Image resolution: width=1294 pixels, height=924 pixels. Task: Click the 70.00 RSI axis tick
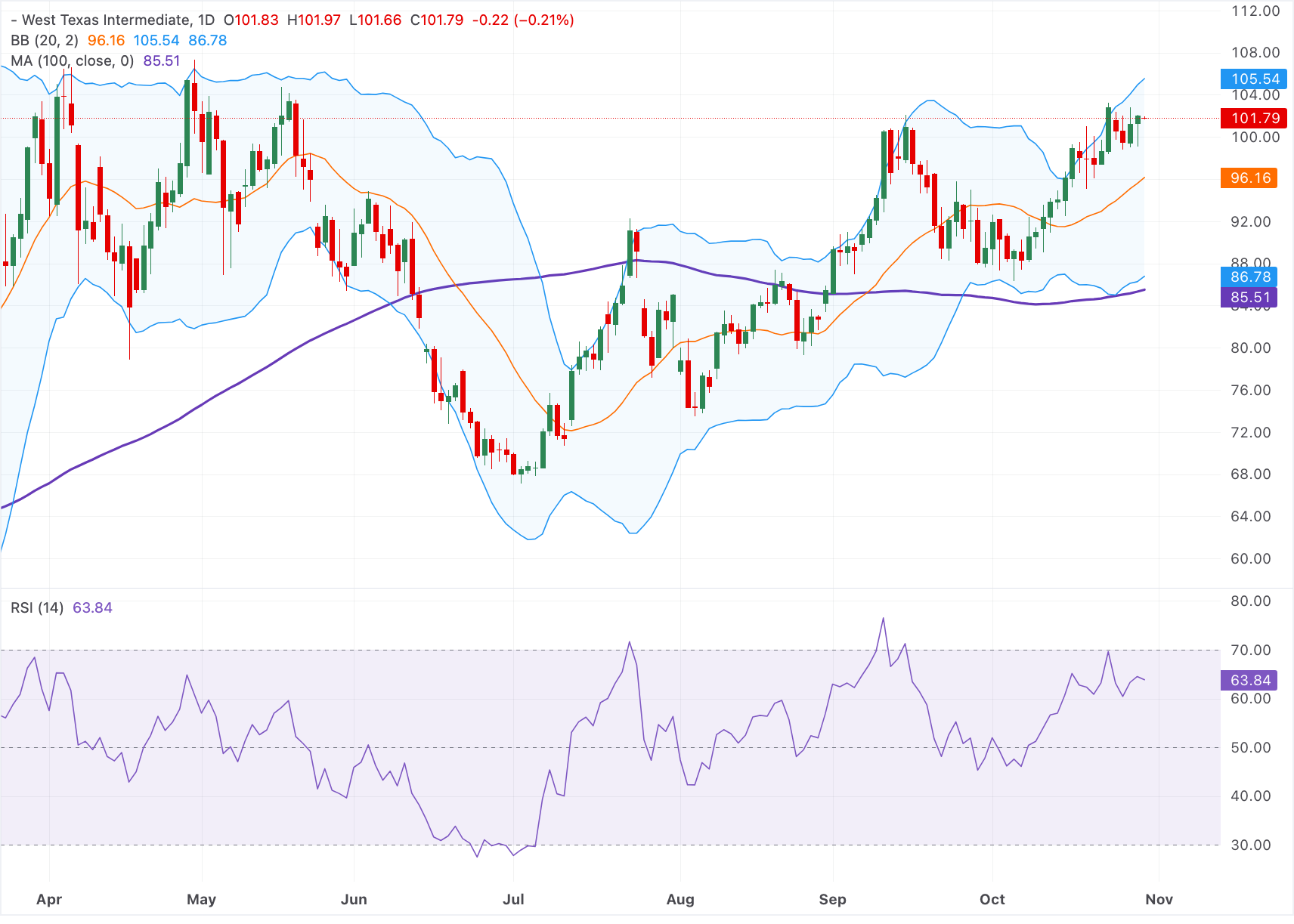click(1250, 651)
